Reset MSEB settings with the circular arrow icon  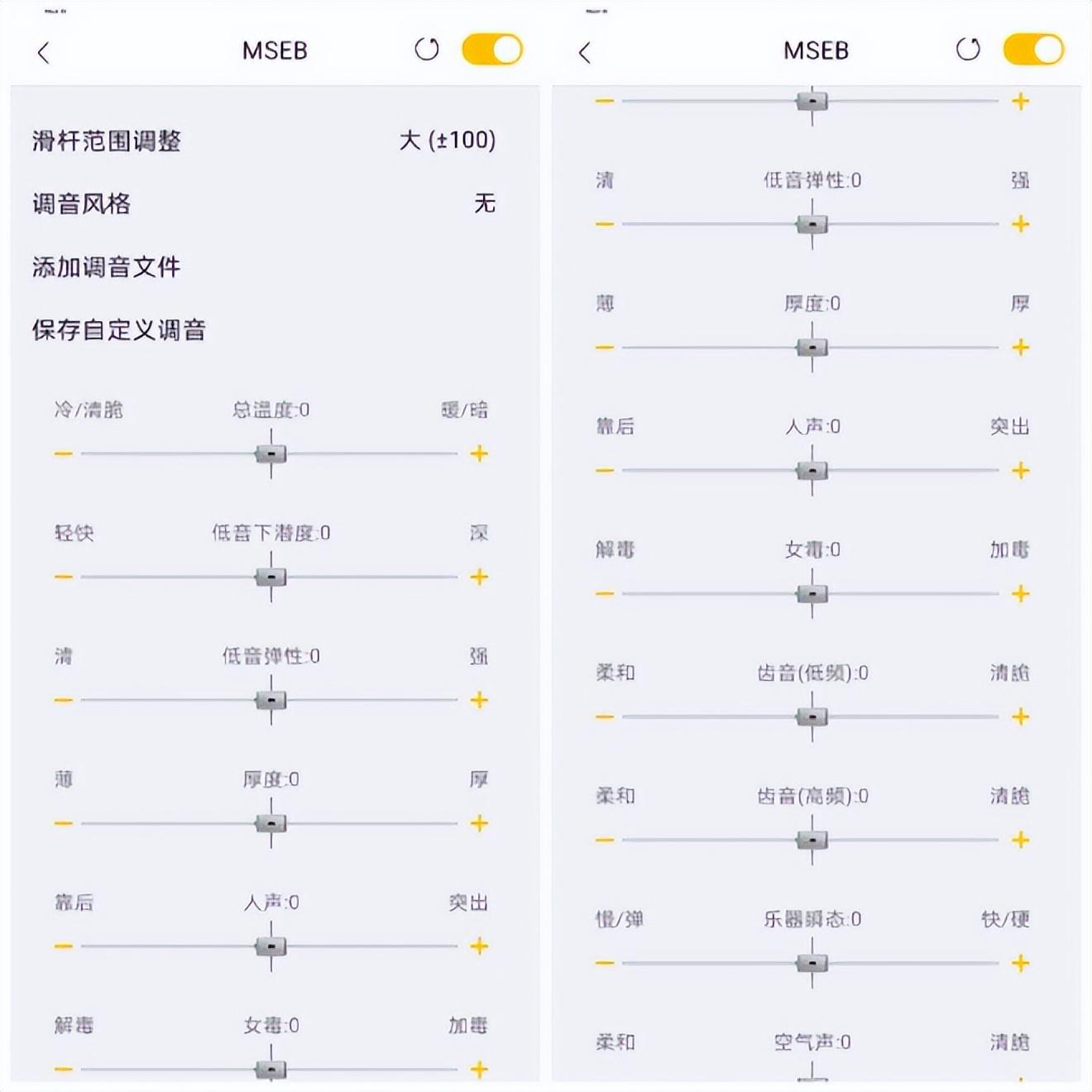click(x=426, y=50)
